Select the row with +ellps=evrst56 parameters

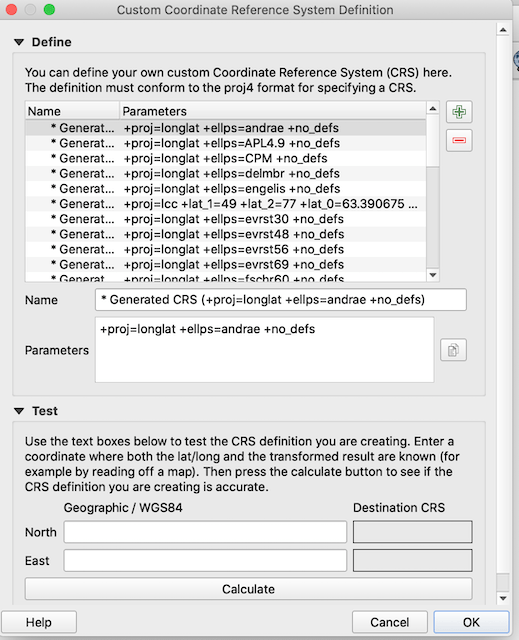click(226, 249)
